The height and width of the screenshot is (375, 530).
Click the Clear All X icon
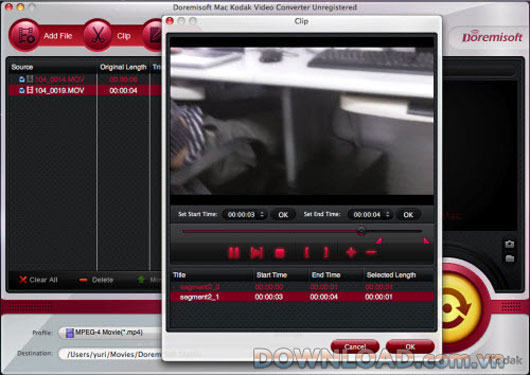[x=23, y=280]
